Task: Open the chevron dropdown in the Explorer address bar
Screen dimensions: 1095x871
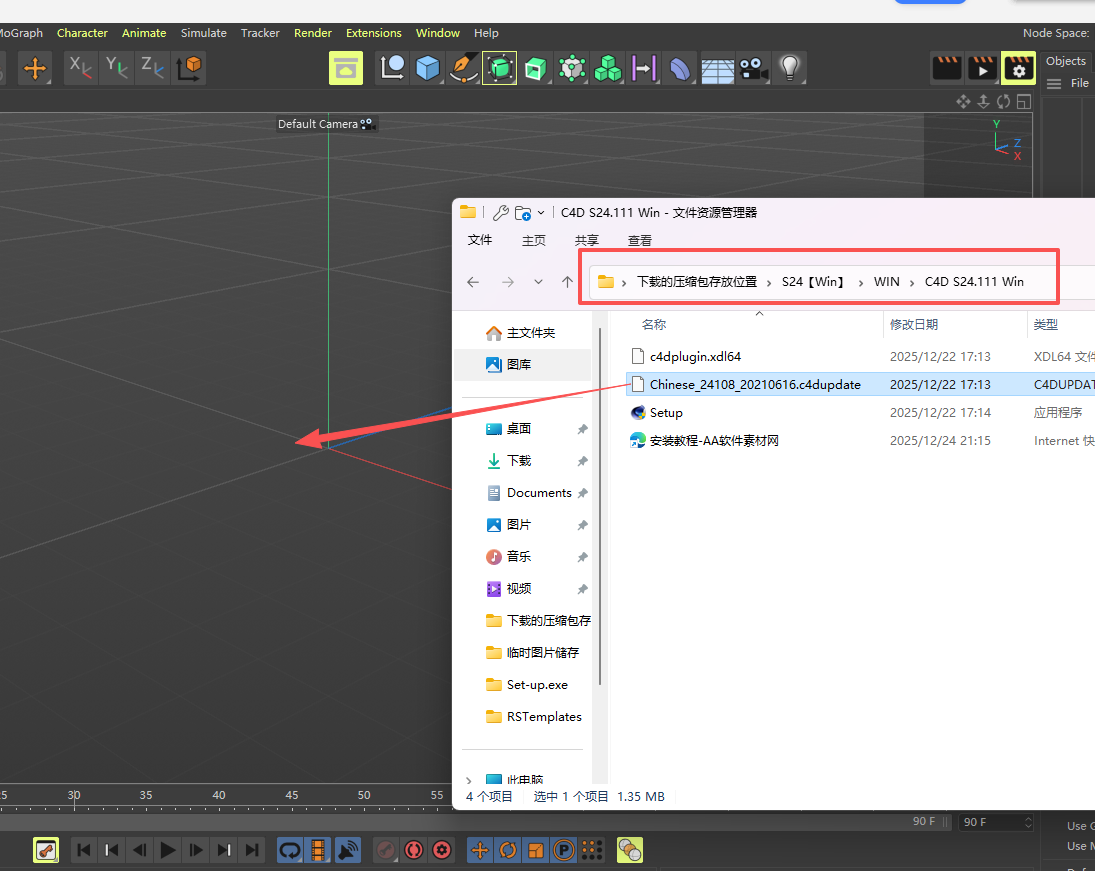Action: (x=538, y=282)
